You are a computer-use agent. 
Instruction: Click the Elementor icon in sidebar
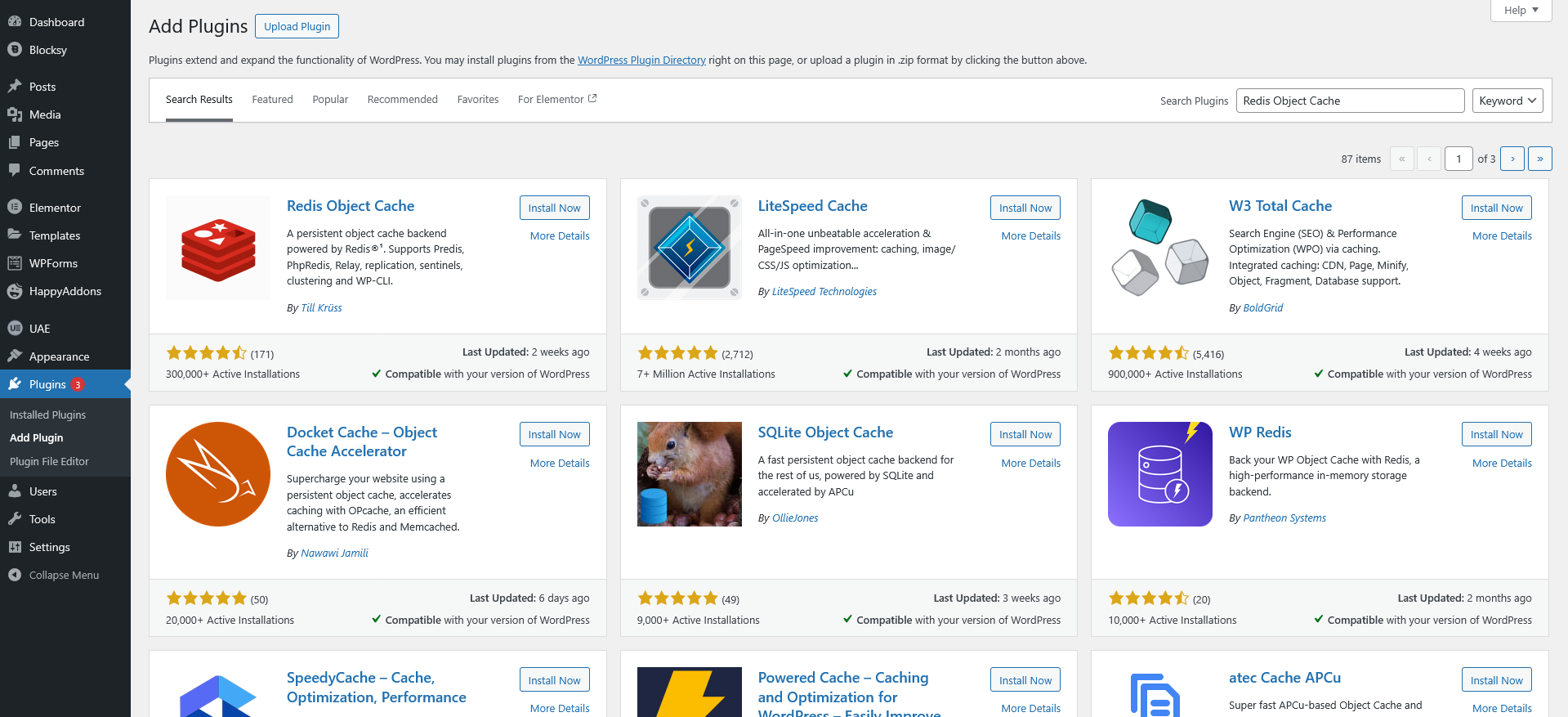coord(15,208)
